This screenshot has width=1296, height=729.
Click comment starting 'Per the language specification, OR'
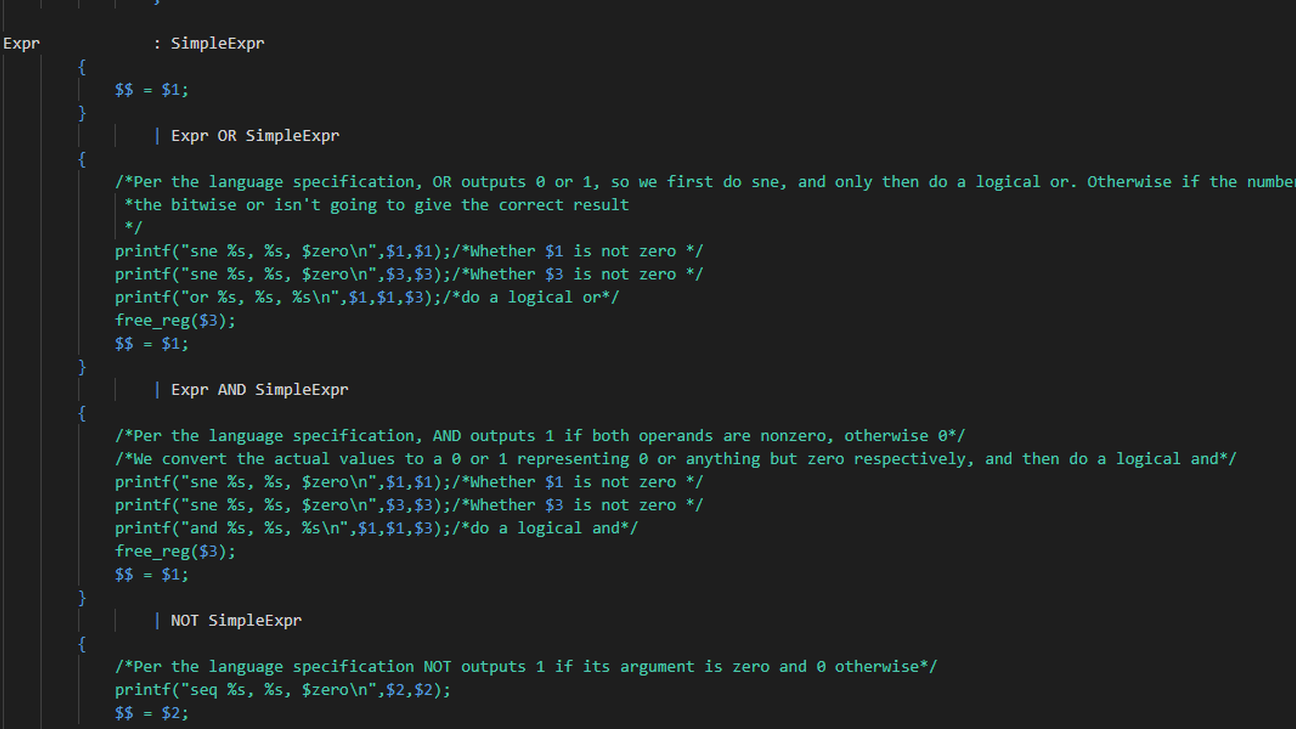tap(705, 182)
